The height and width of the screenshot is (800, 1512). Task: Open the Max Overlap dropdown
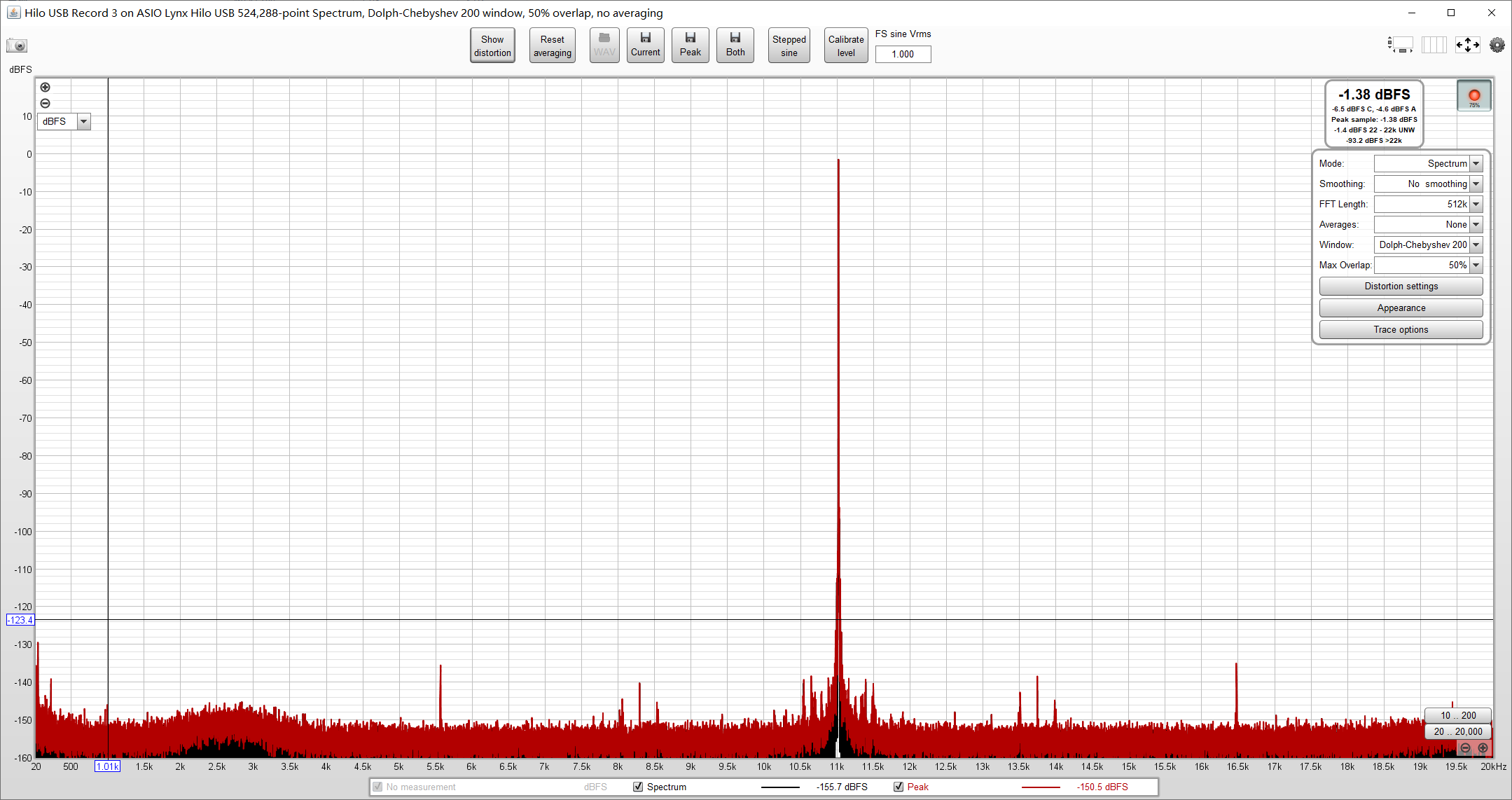(x=1476, y=265)
